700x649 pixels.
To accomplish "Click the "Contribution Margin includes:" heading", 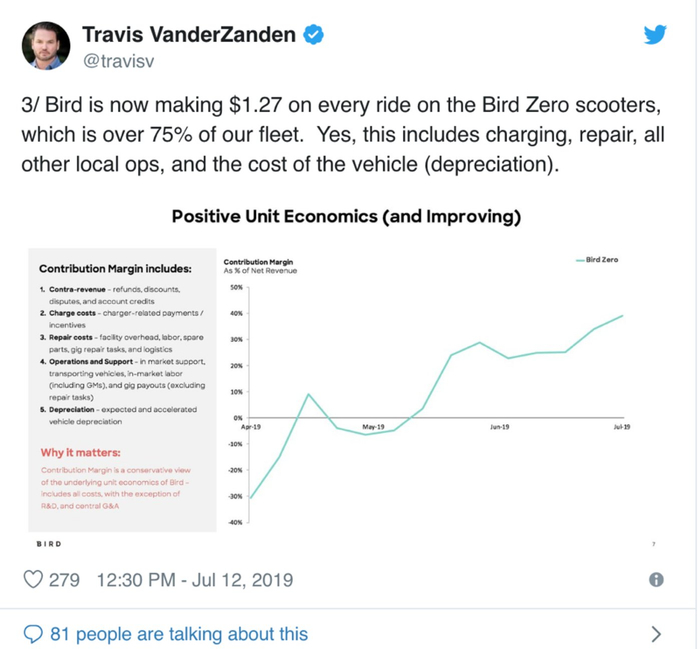I will point(115,268).
